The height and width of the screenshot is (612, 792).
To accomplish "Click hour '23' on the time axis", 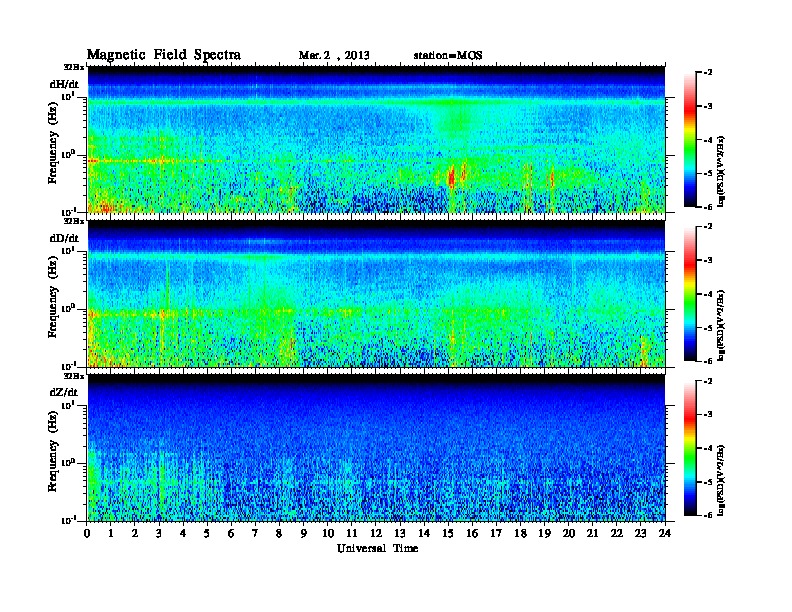I will pyautogui.click(x=641, y=533).
